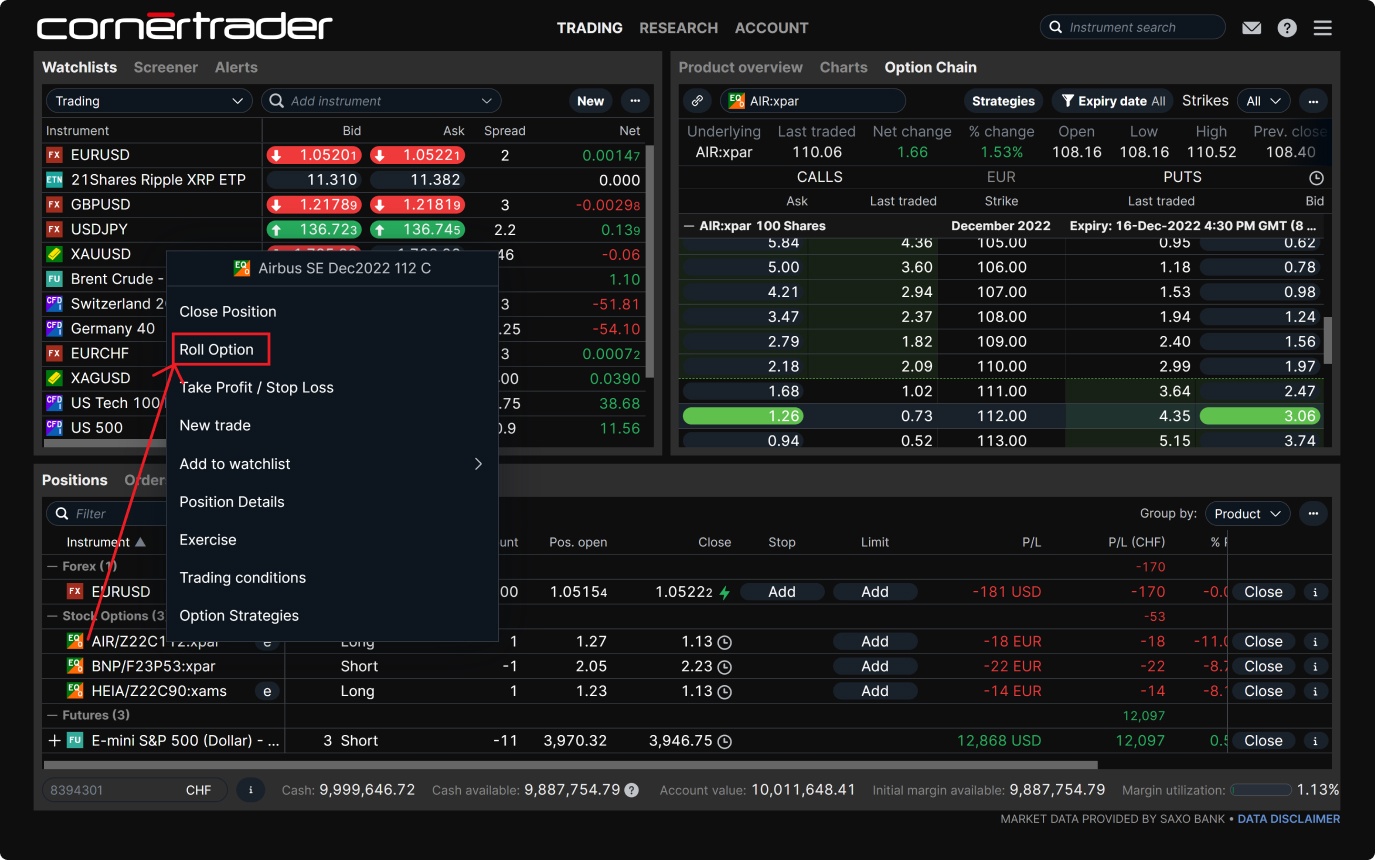Open the Group by Product dropdown
The width and height of the screenshot is (1375, 860).
(x=1247, y=514)
